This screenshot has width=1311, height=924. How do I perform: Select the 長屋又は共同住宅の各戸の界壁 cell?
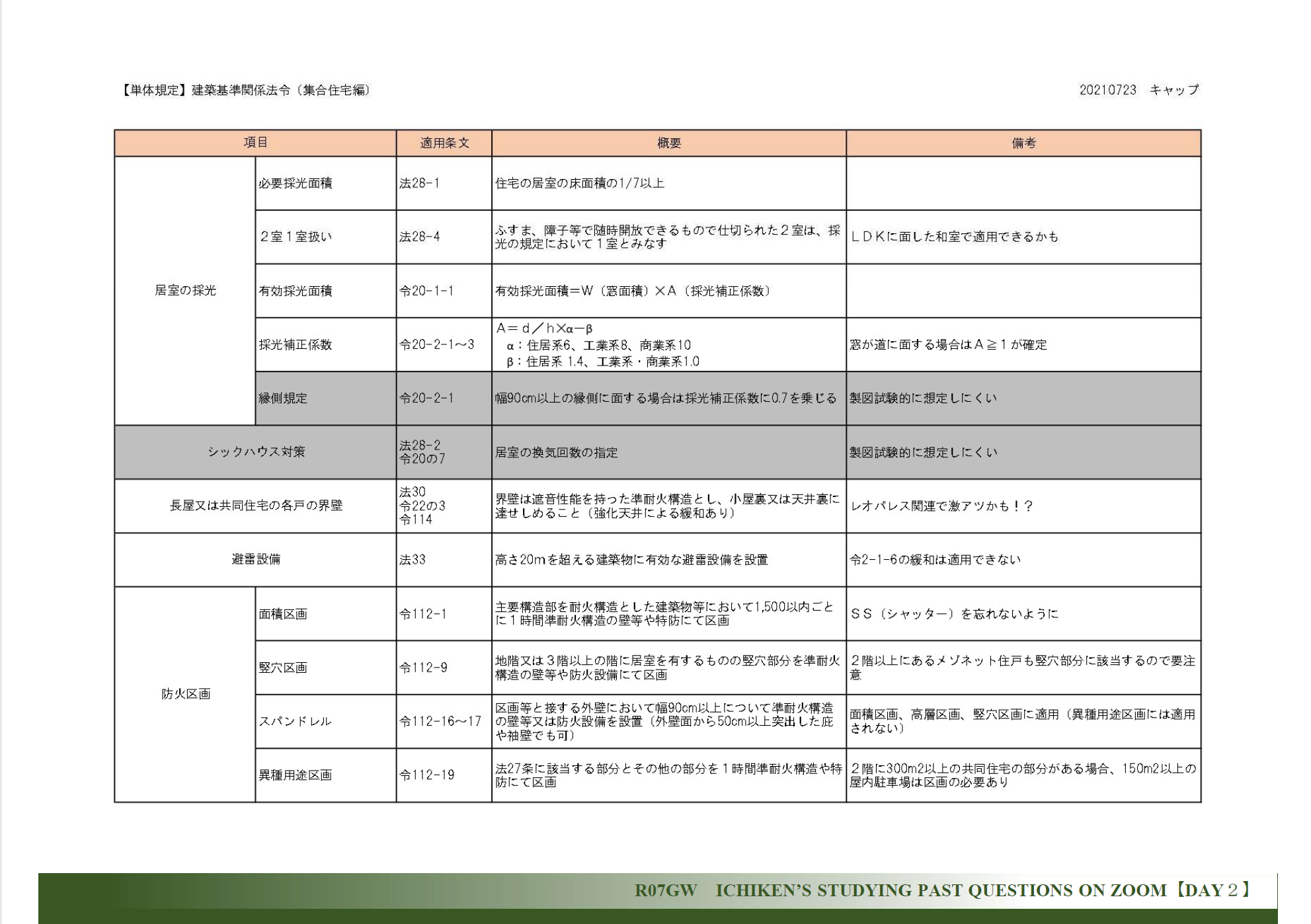[255, 506]
